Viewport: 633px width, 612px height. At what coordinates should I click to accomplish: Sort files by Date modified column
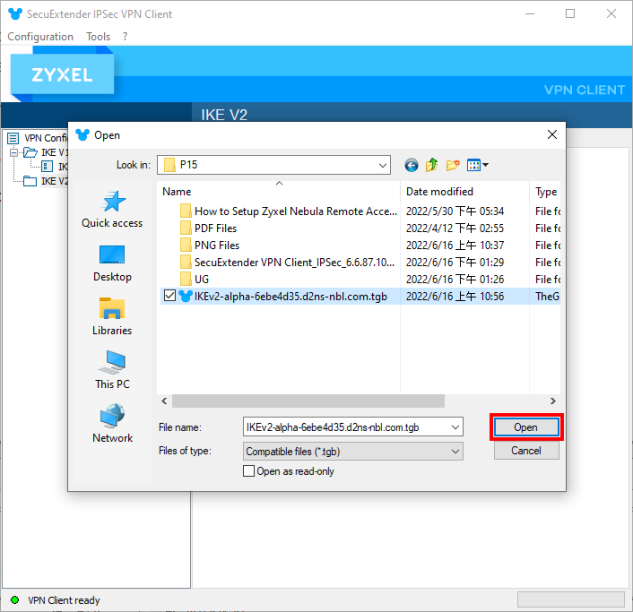coord(440,191)
